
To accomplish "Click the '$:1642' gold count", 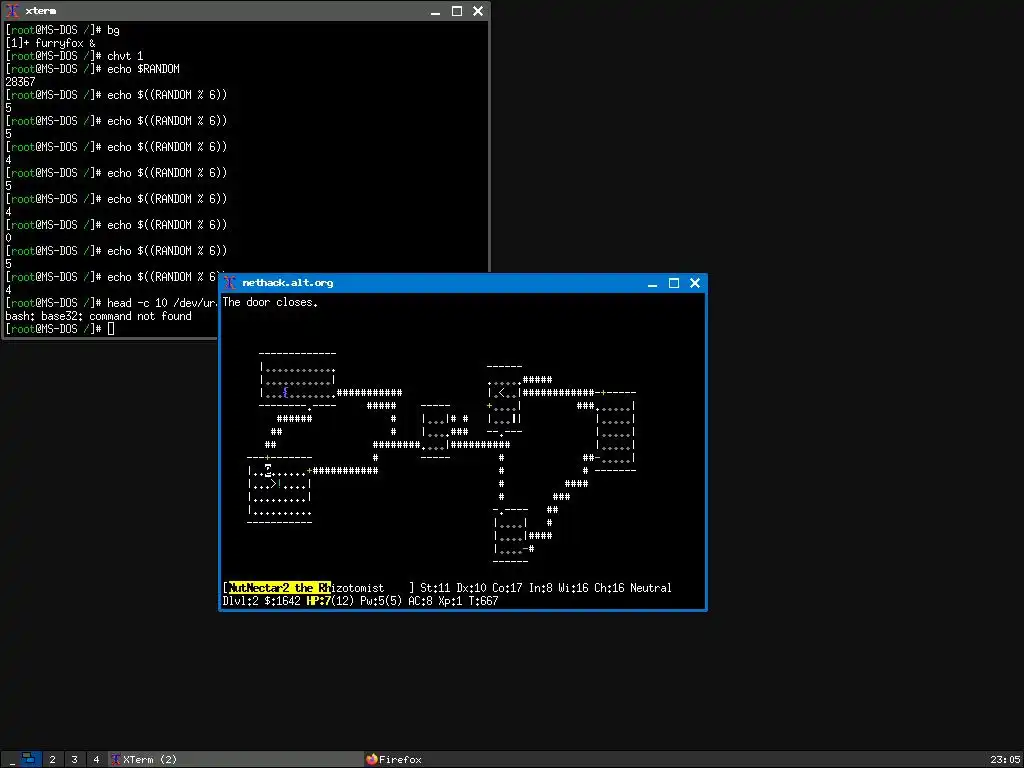I will point(282,601).
